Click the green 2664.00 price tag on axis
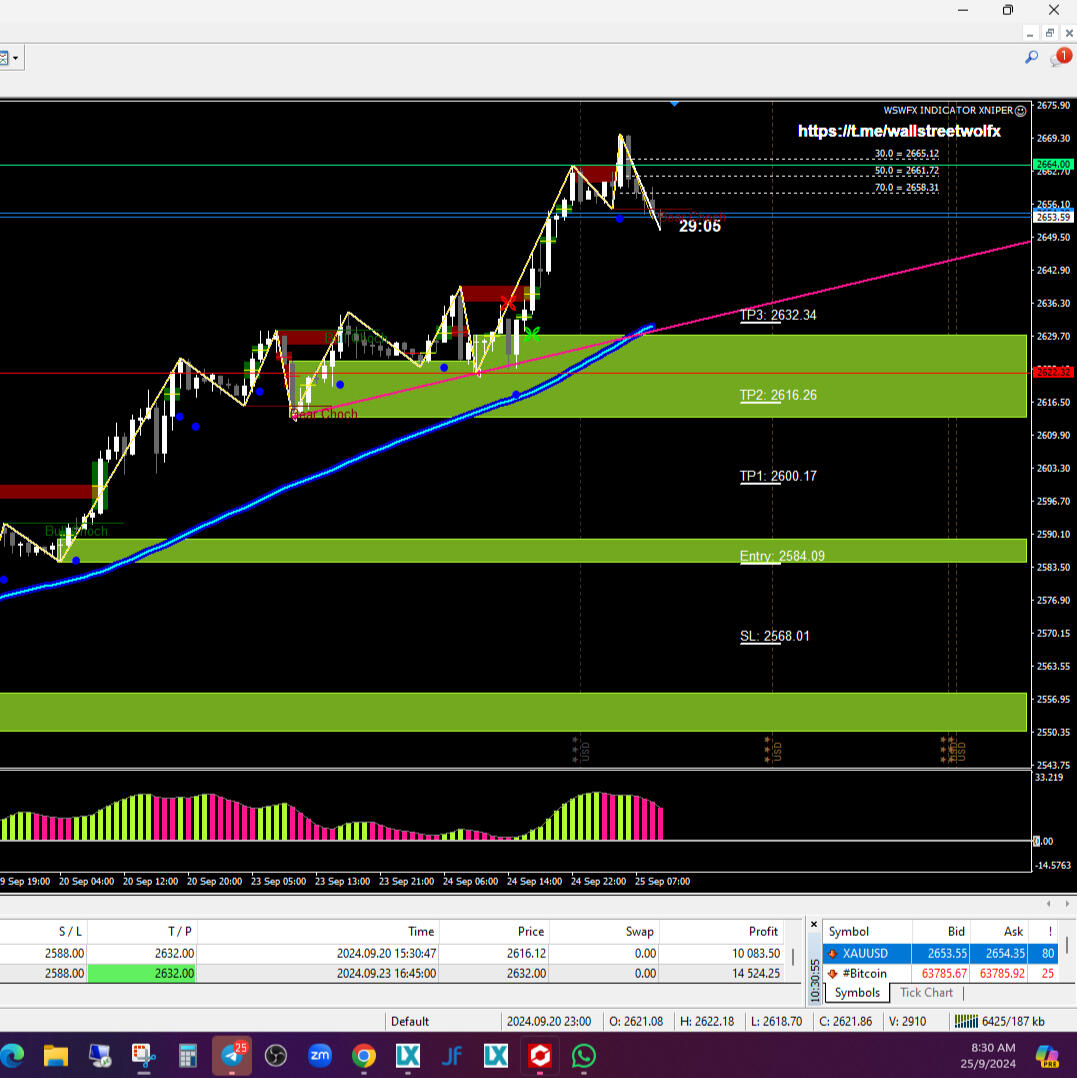1077x1078 pixels. coord(1055,163)
